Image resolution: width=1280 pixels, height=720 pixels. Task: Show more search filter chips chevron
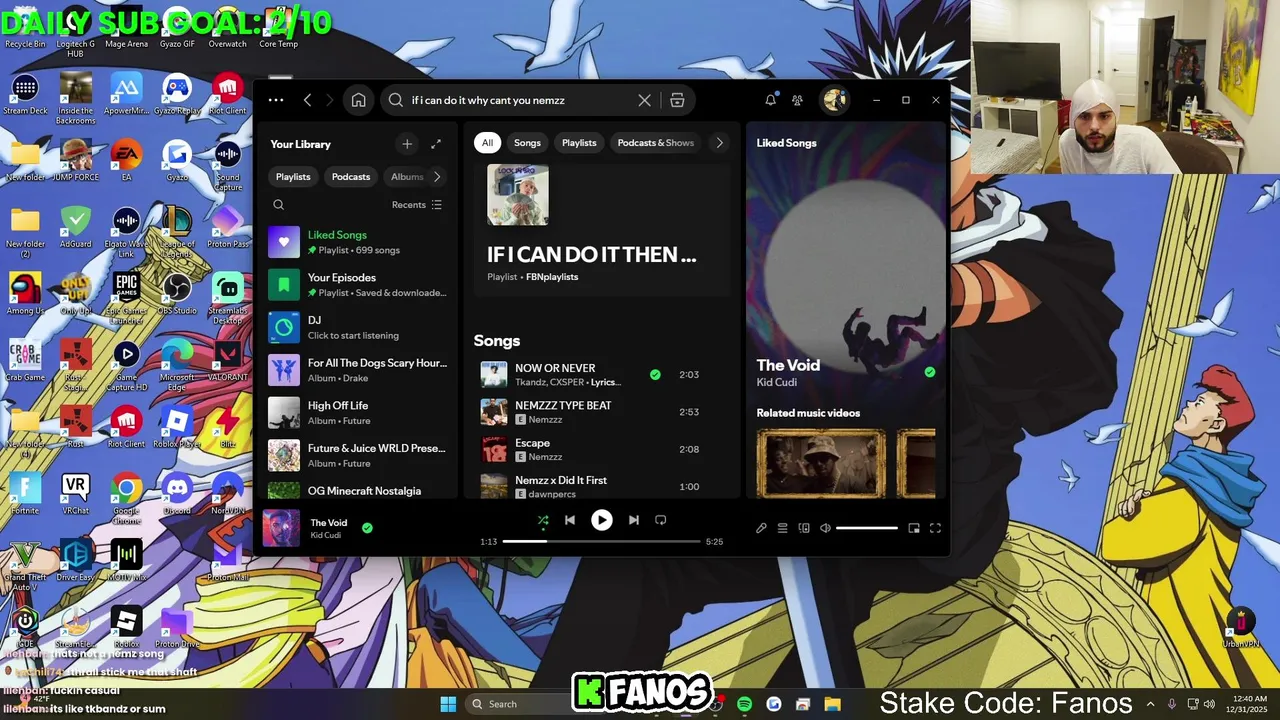tap(719, 143)
